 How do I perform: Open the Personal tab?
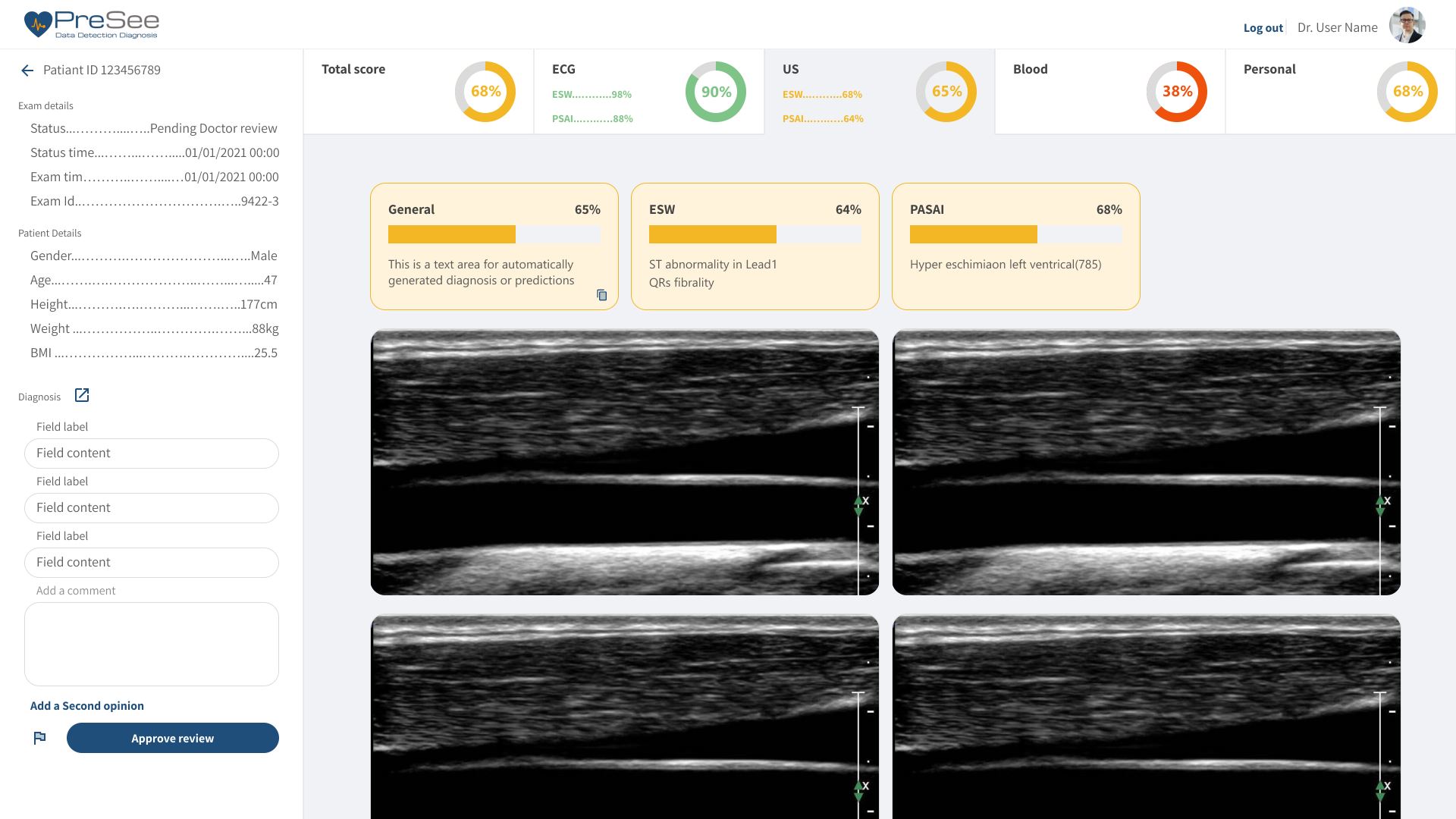1341,92
